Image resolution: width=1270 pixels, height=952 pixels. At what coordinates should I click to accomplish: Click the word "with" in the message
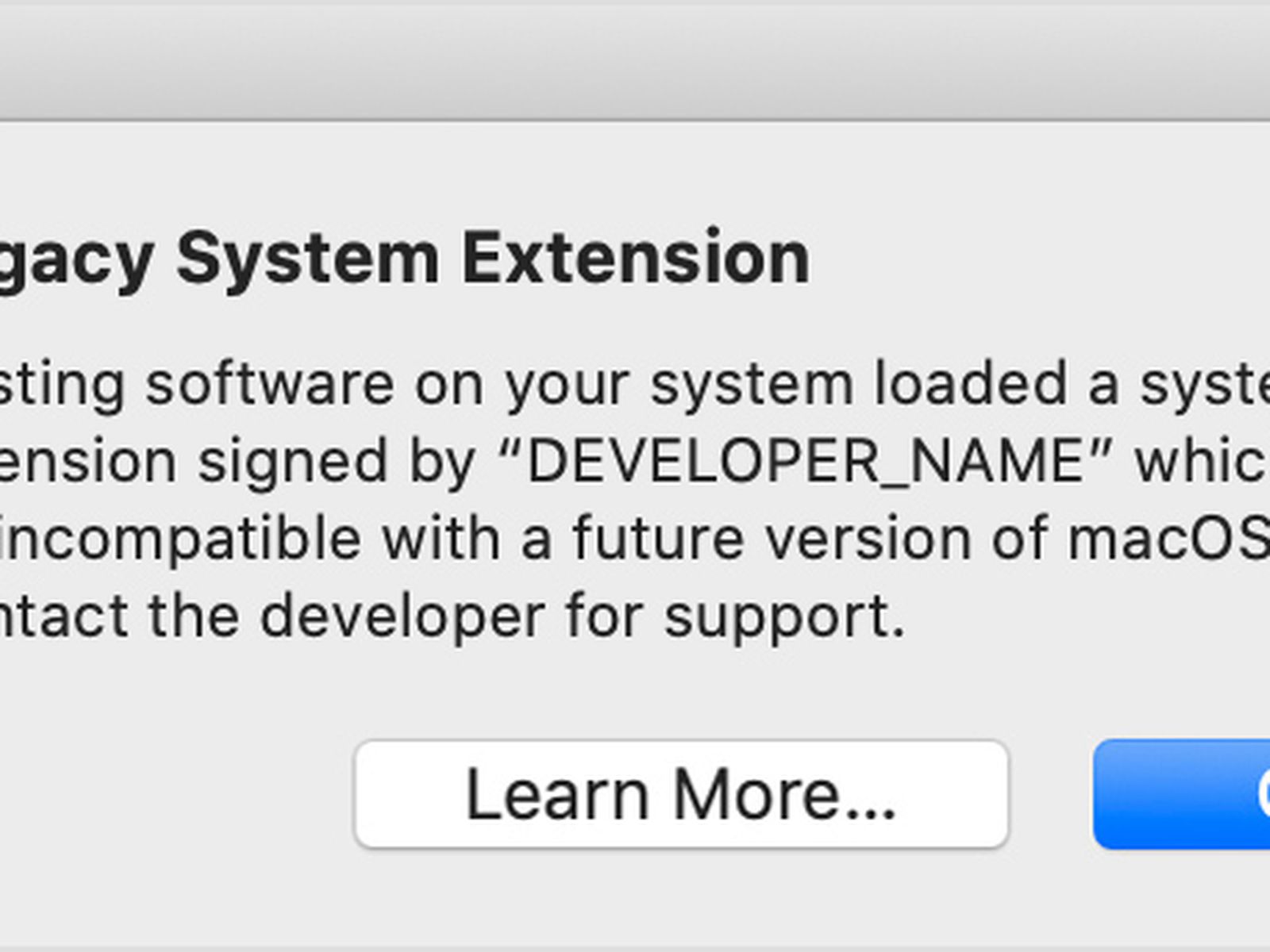[441, 539]
